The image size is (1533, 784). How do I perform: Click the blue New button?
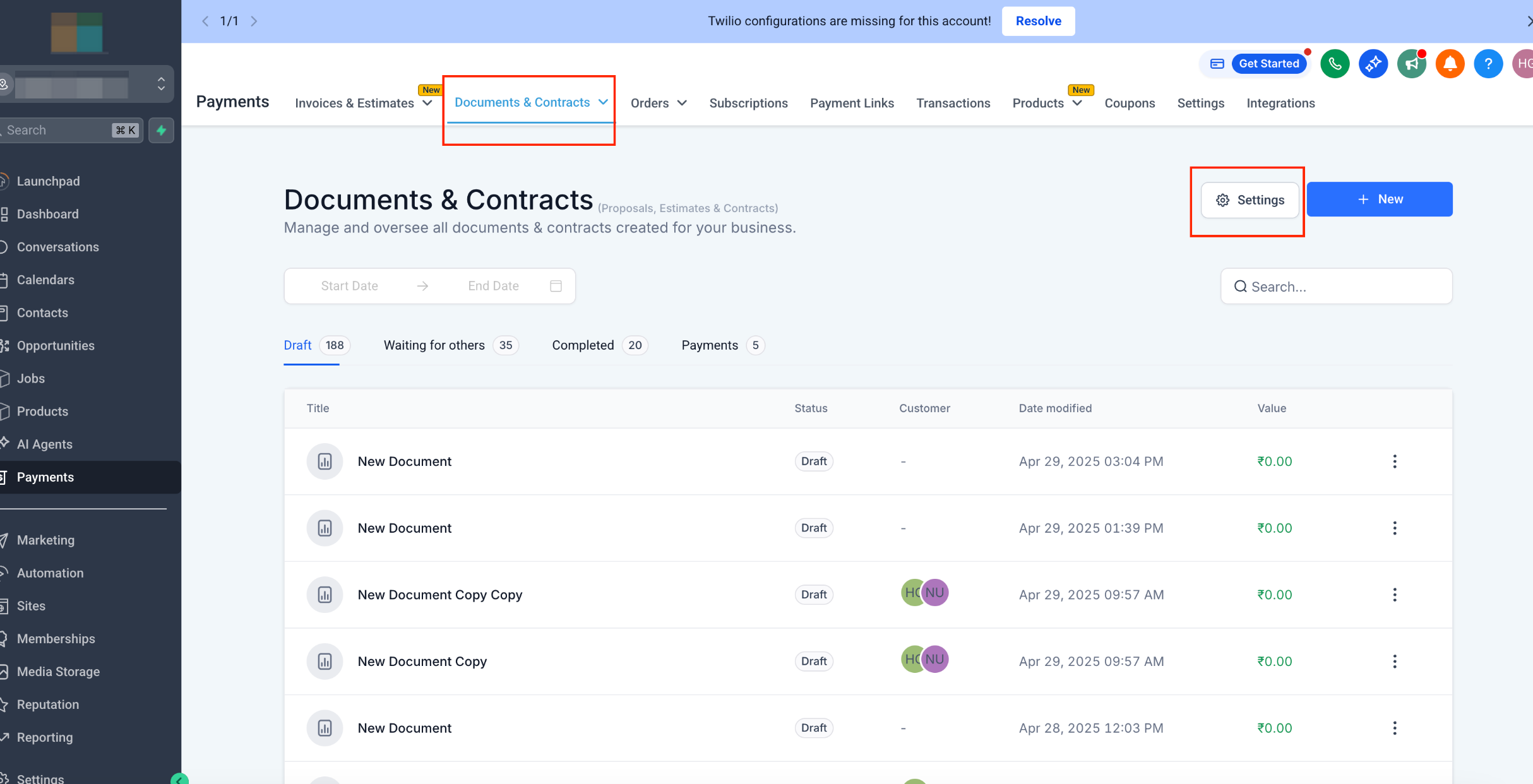pos(1379,199)
